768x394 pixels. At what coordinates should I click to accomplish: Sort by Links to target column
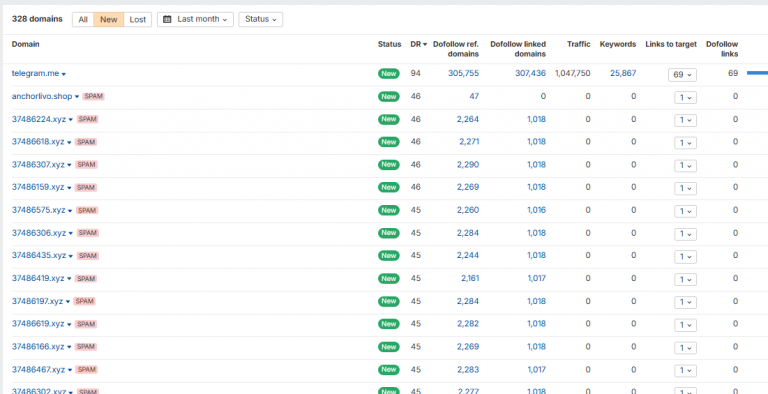click(671, 44)
